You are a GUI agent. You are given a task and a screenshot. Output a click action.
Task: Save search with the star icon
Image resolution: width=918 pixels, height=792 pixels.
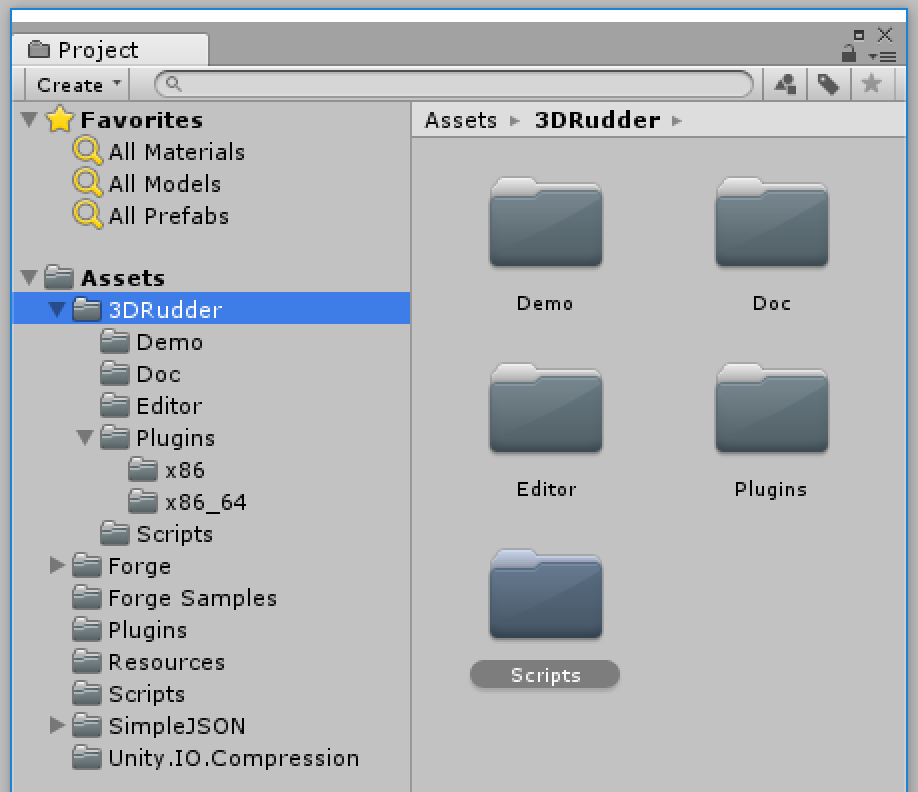click(871, 84)
